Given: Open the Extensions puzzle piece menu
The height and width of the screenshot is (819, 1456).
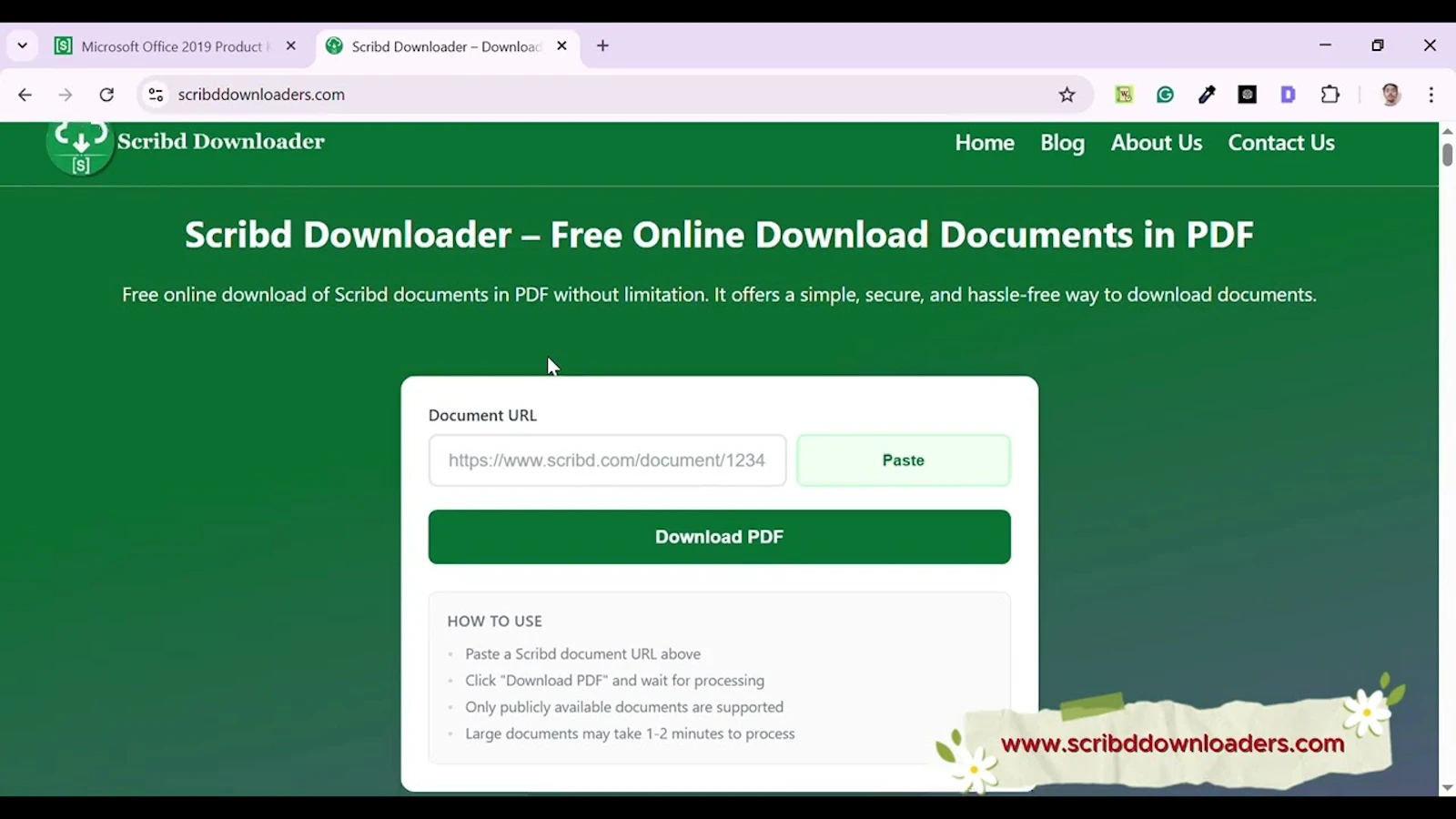Looking at the screenshot, I should pos(1330,95).
